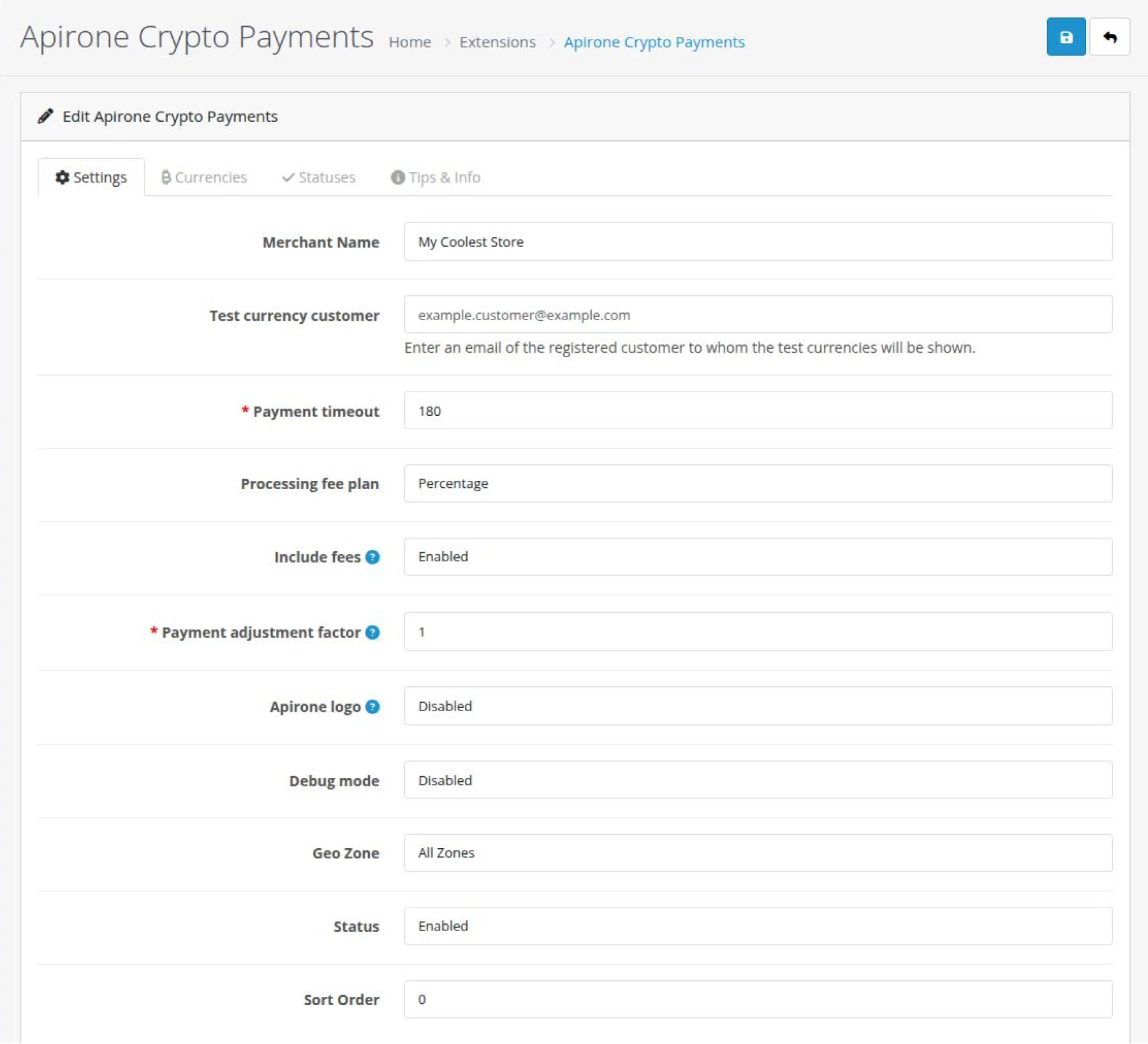Viewport: 1148px width, 1044px height.
Task: Open the Settings tab
Action: pyautogui.click(x=91, y=177)
